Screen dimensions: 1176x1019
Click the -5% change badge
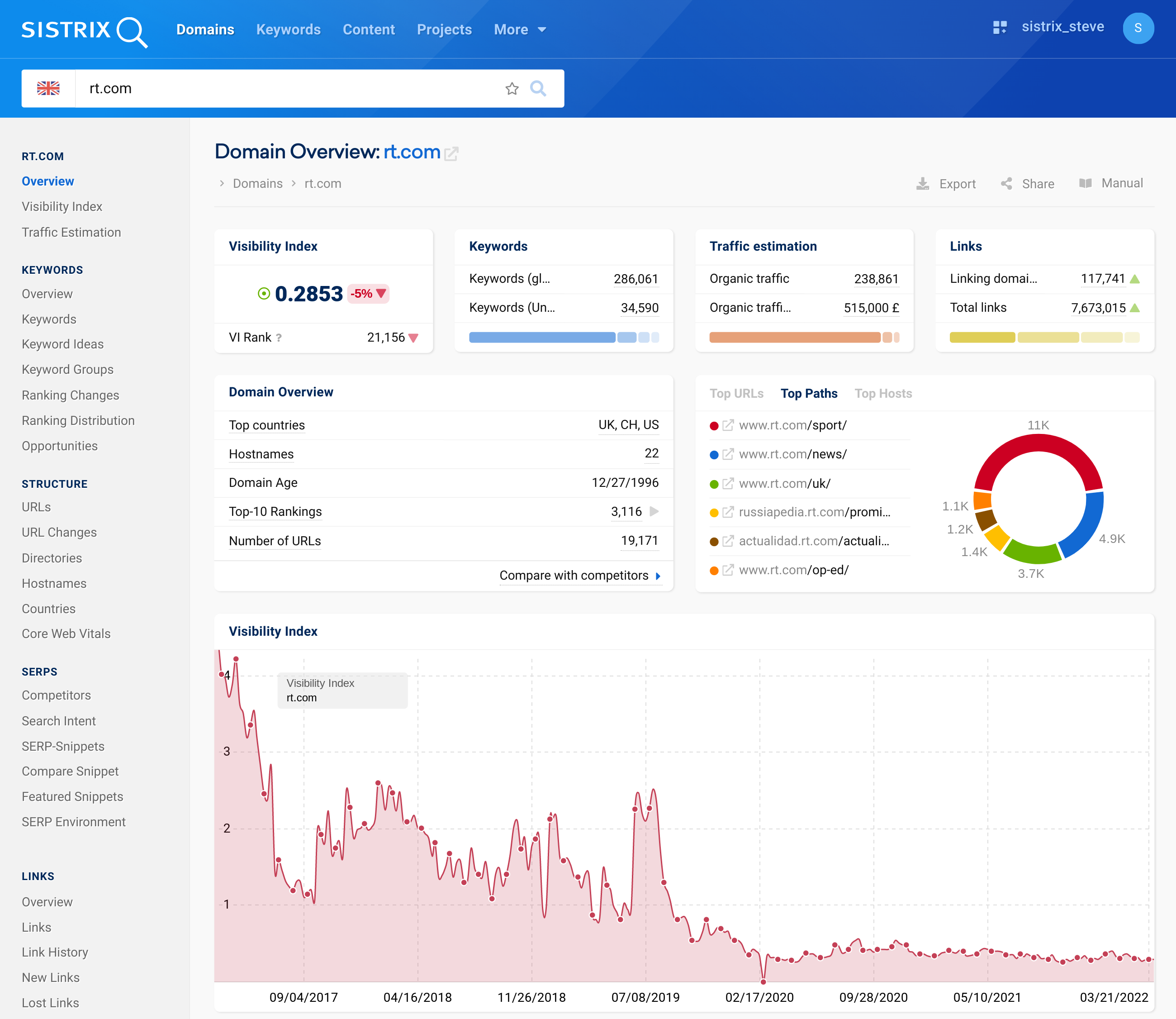[x=368, y=293]
